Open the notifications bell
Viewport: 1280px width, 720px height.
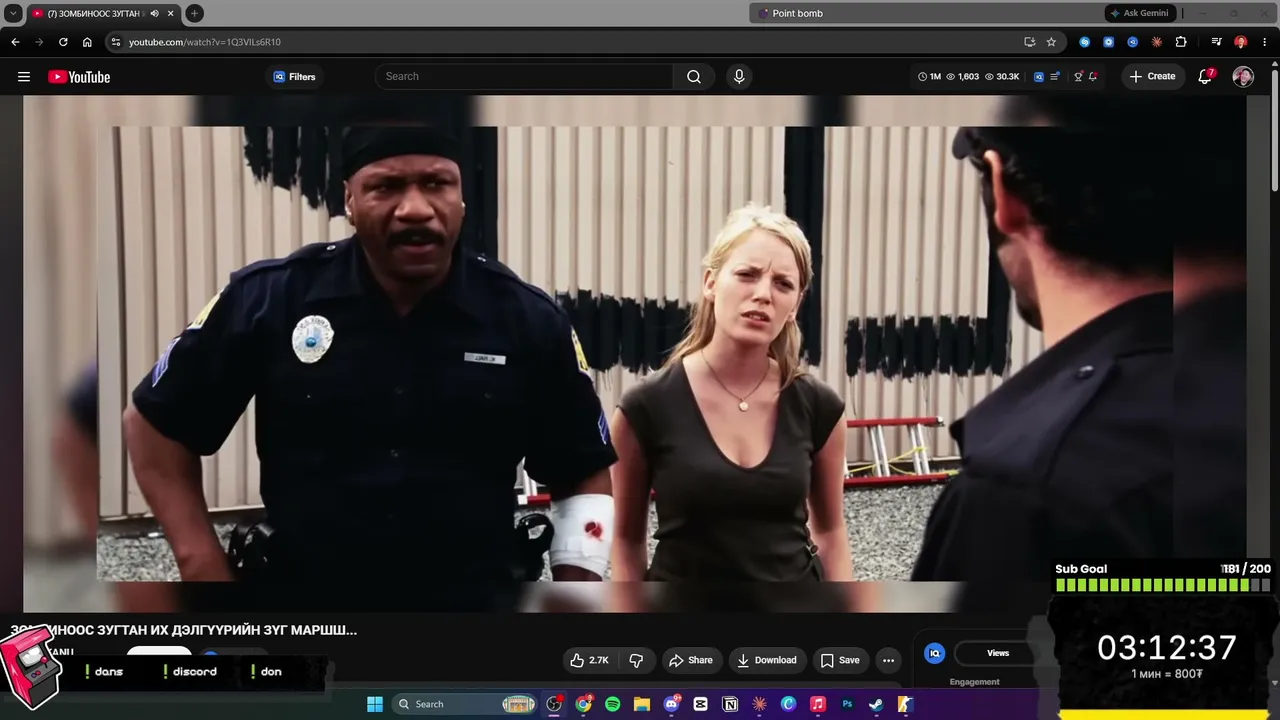(x=1205, y=77)
